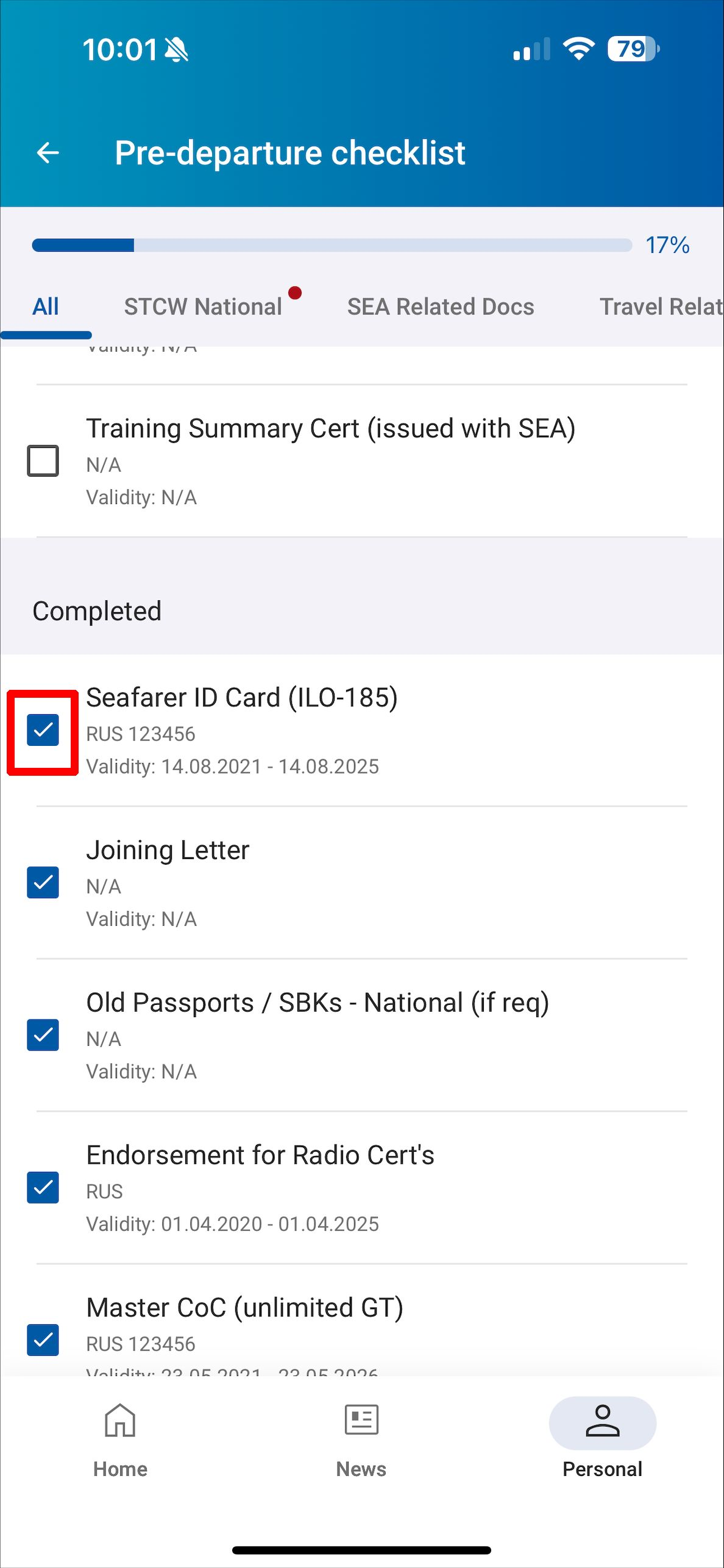The image size is (724, 1568).
Task: Switch to the STCW National tab
Action: pyautogui.click(x=203, y=307)
